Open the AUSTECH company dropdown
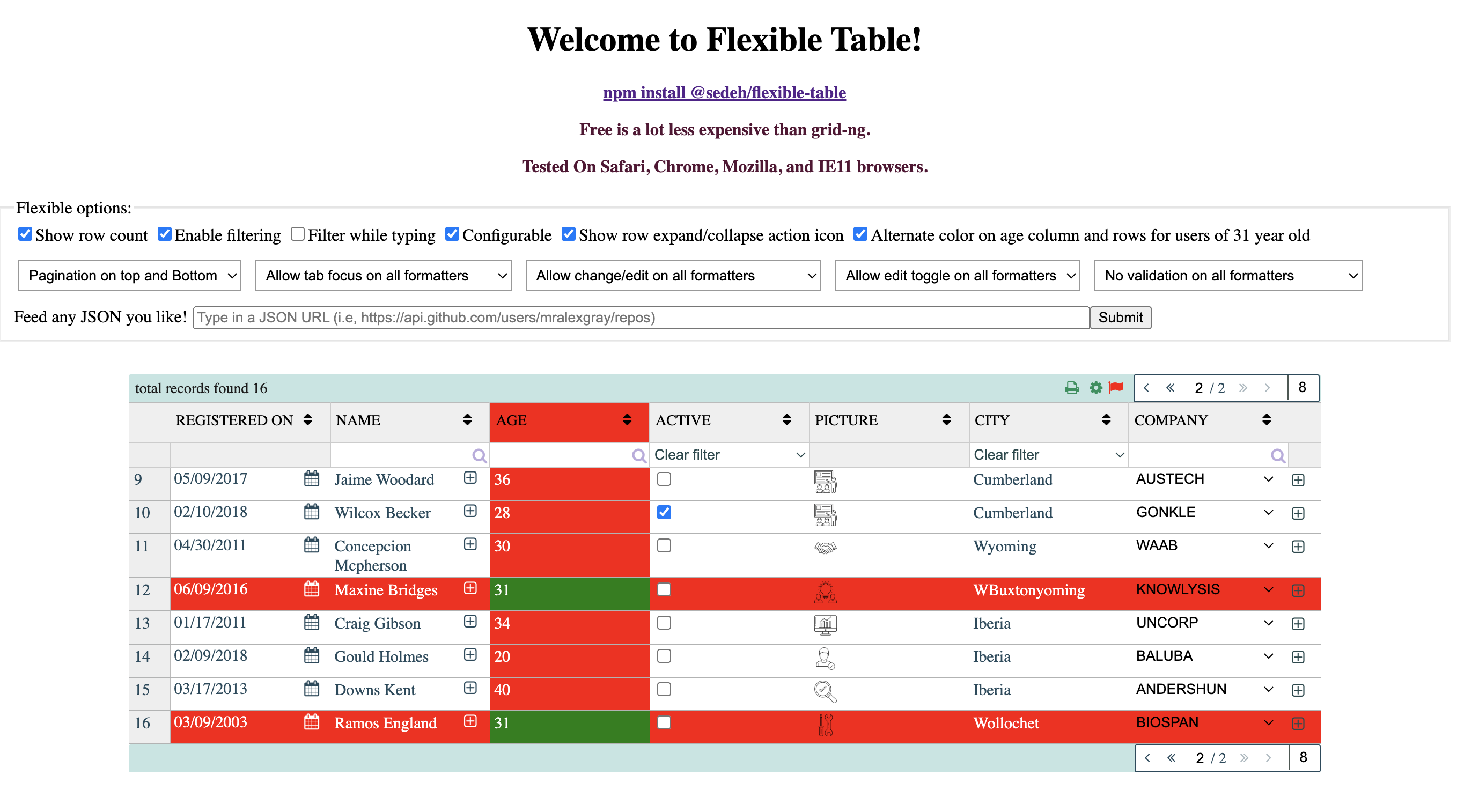1457x812 pixels. [x=1205, y=479]
